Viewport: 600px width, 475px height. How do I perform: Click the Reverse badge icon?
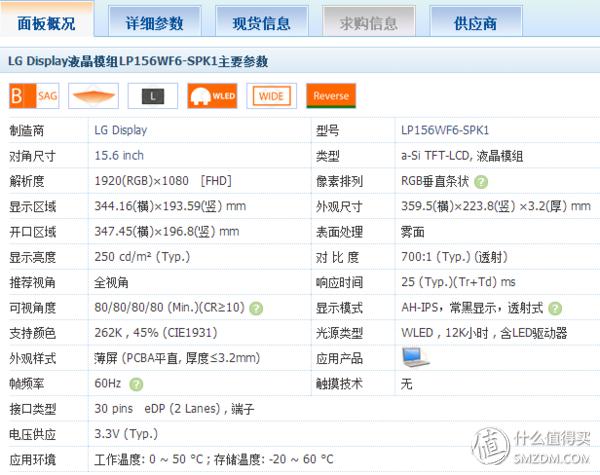click(331, 96)
